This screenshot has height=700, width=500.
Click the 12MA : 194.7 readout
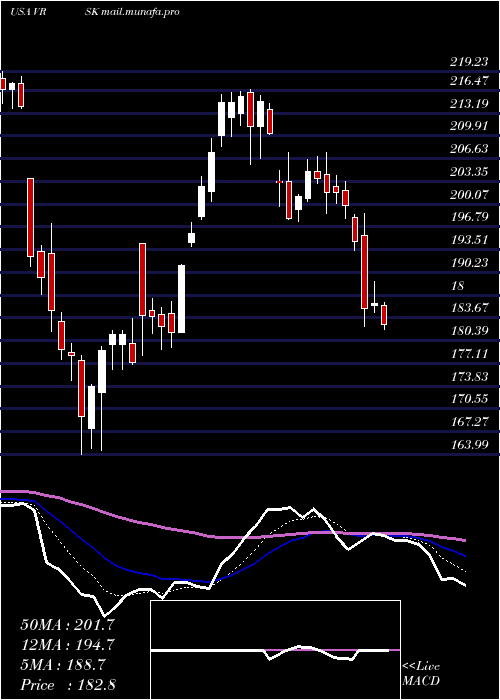(67, 645)
